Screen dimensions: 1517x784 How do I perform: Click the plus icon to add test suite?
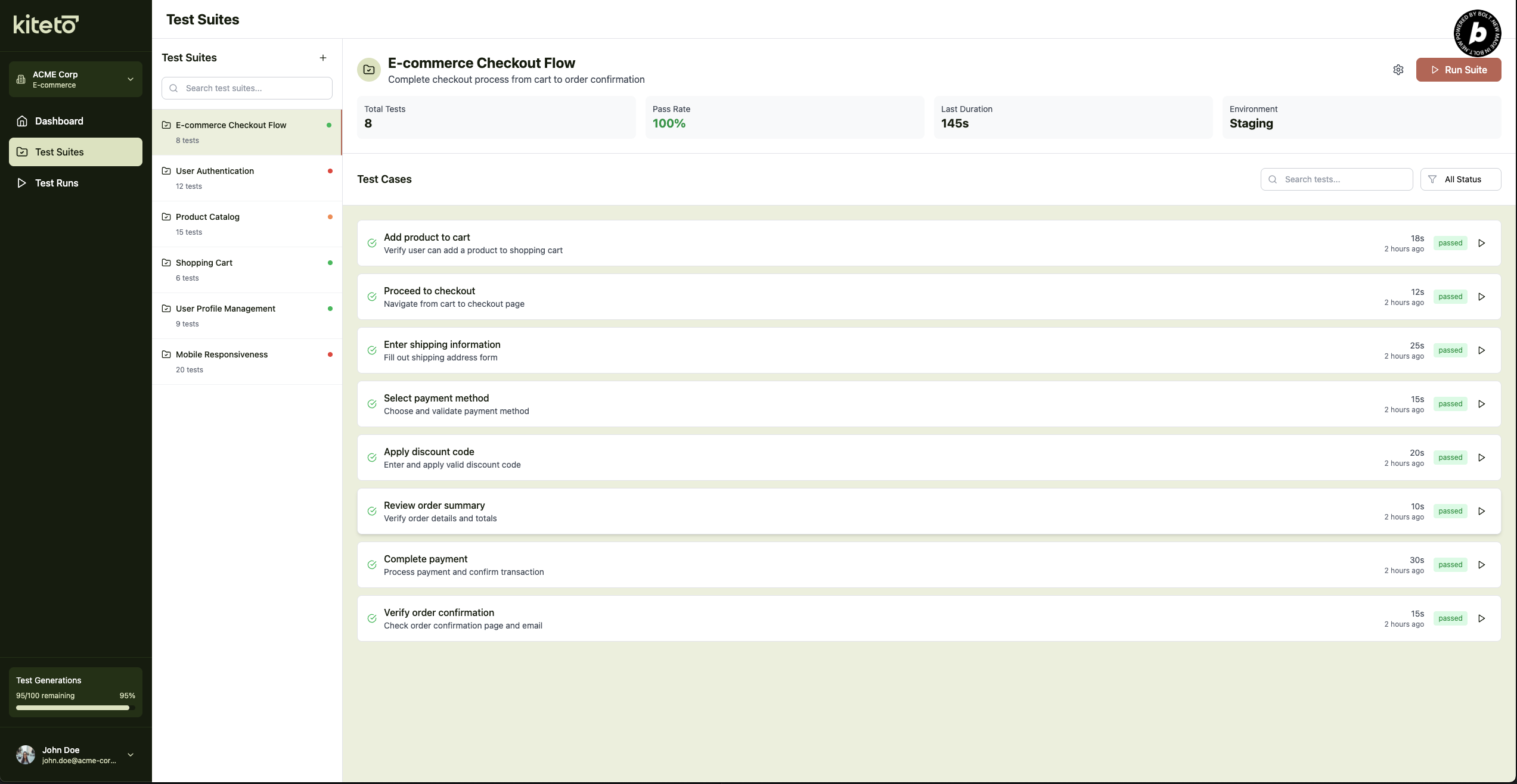pos(322,58)
